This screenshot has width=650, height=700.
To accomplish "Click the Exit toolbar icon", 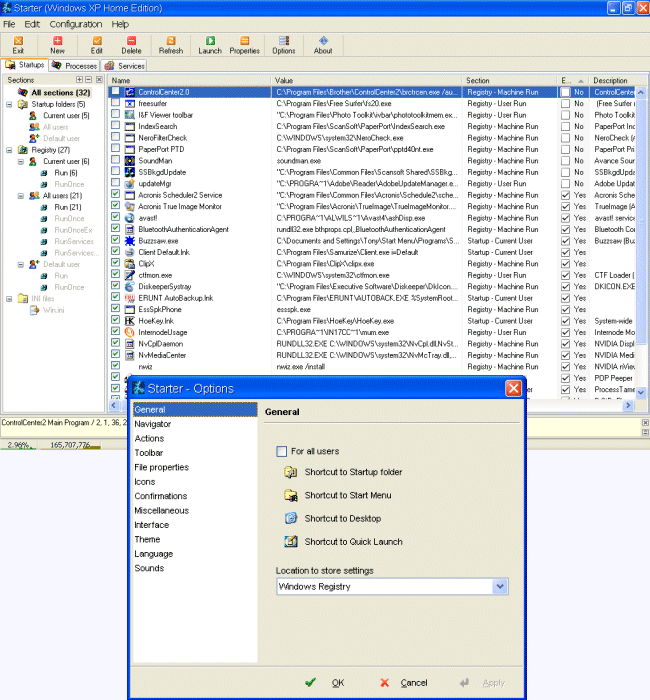I will [18, 41].
